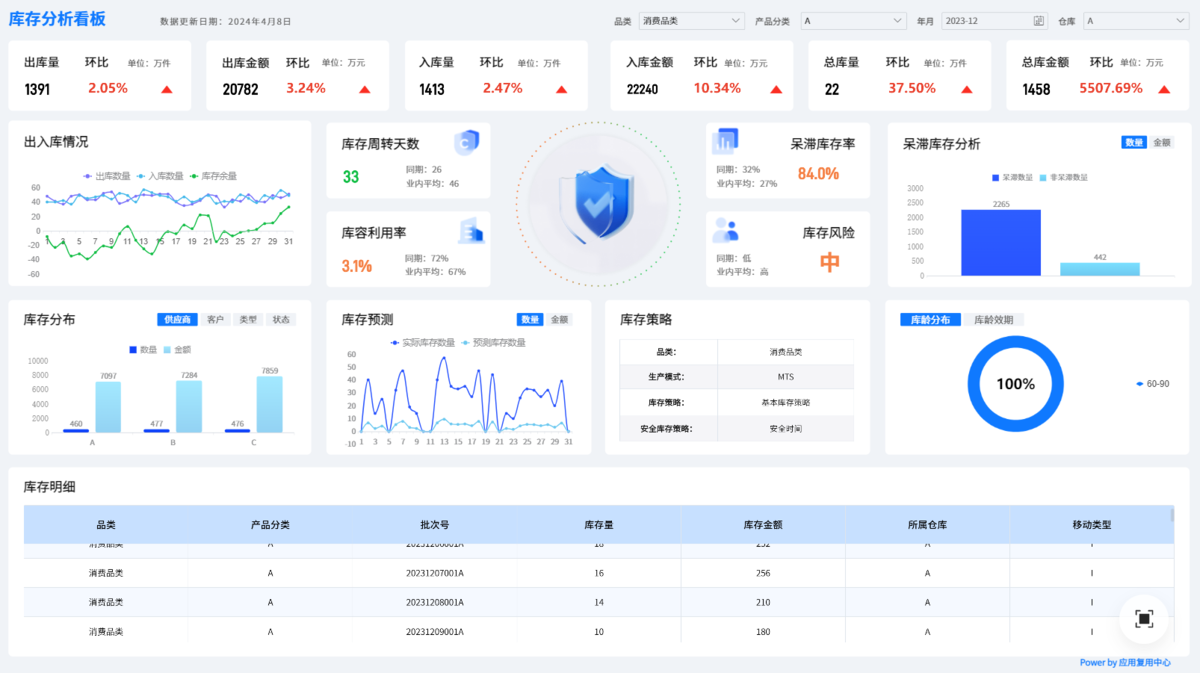Click the 所属仓库 column header

(x=927, y=524)
